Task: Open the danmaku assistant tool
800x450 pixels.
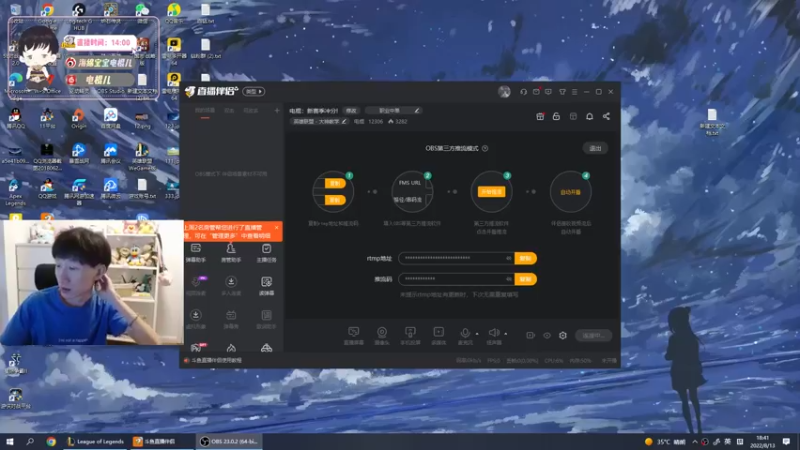Action: (195, 253)
